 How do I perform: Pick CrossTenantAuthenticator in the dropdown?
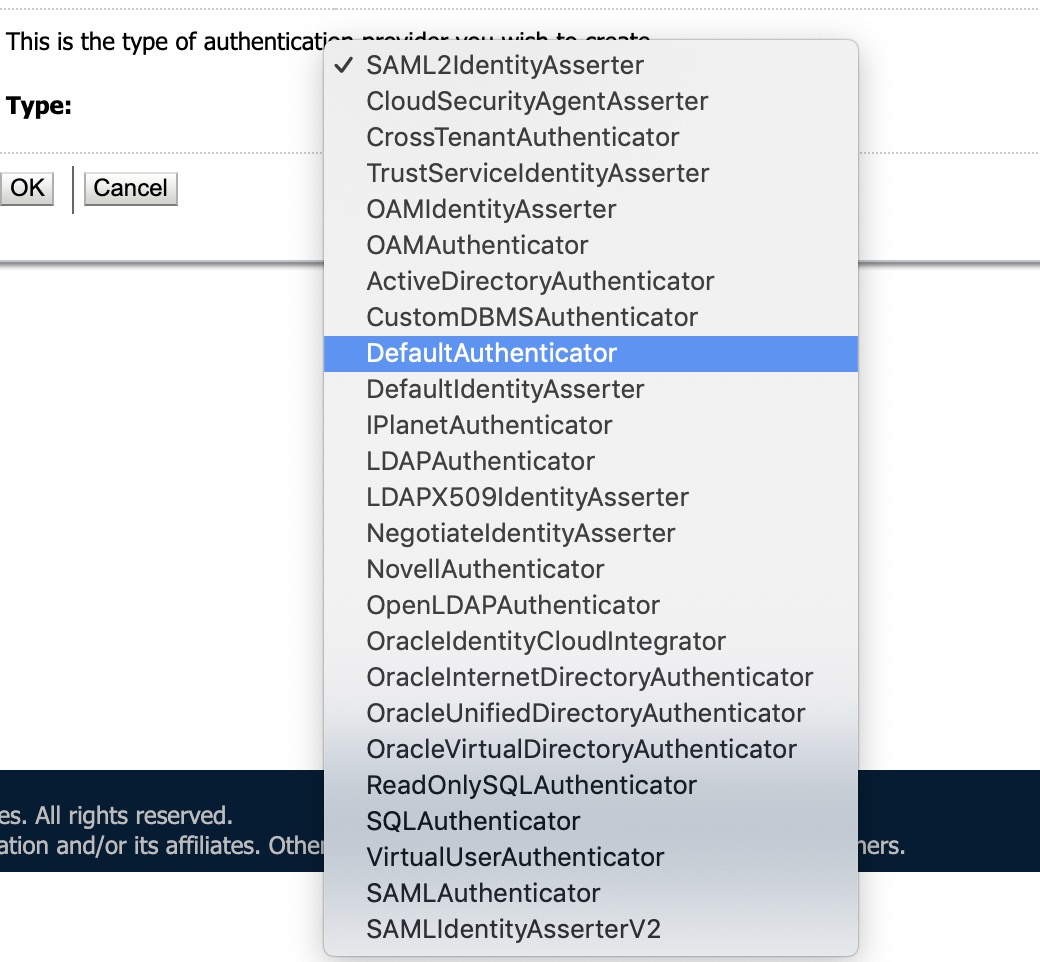590,137
